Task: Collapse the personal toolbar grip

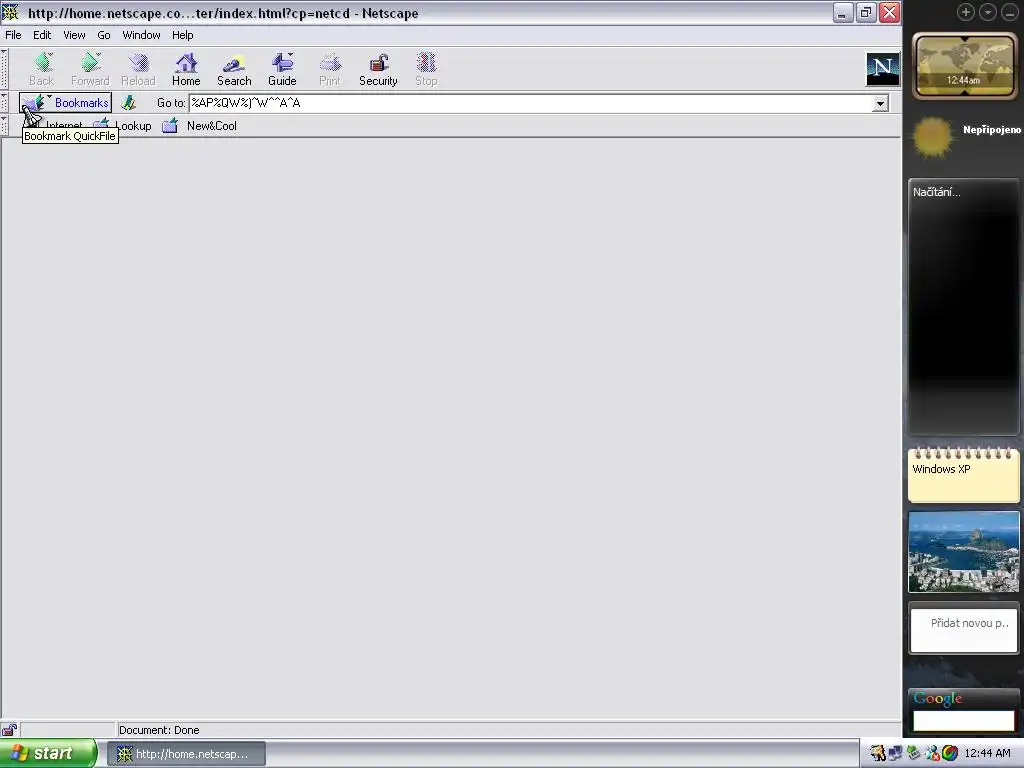Action: 4,125
